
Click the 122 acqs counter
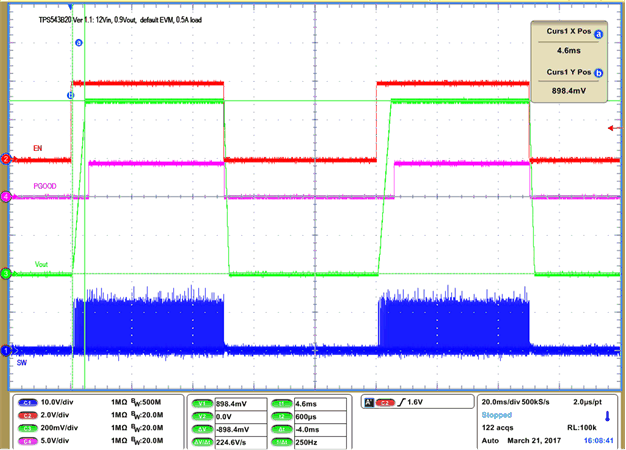(497, 428)
